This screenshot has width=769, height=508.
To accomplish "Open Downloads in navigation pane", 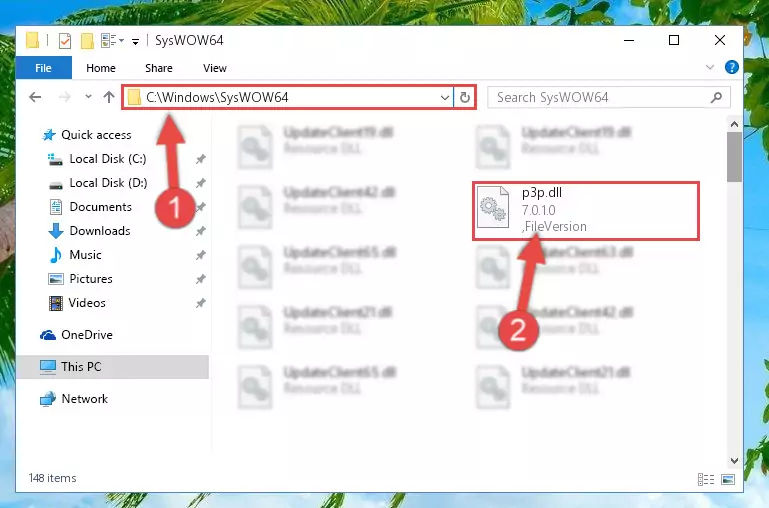I will coord(90,231).
